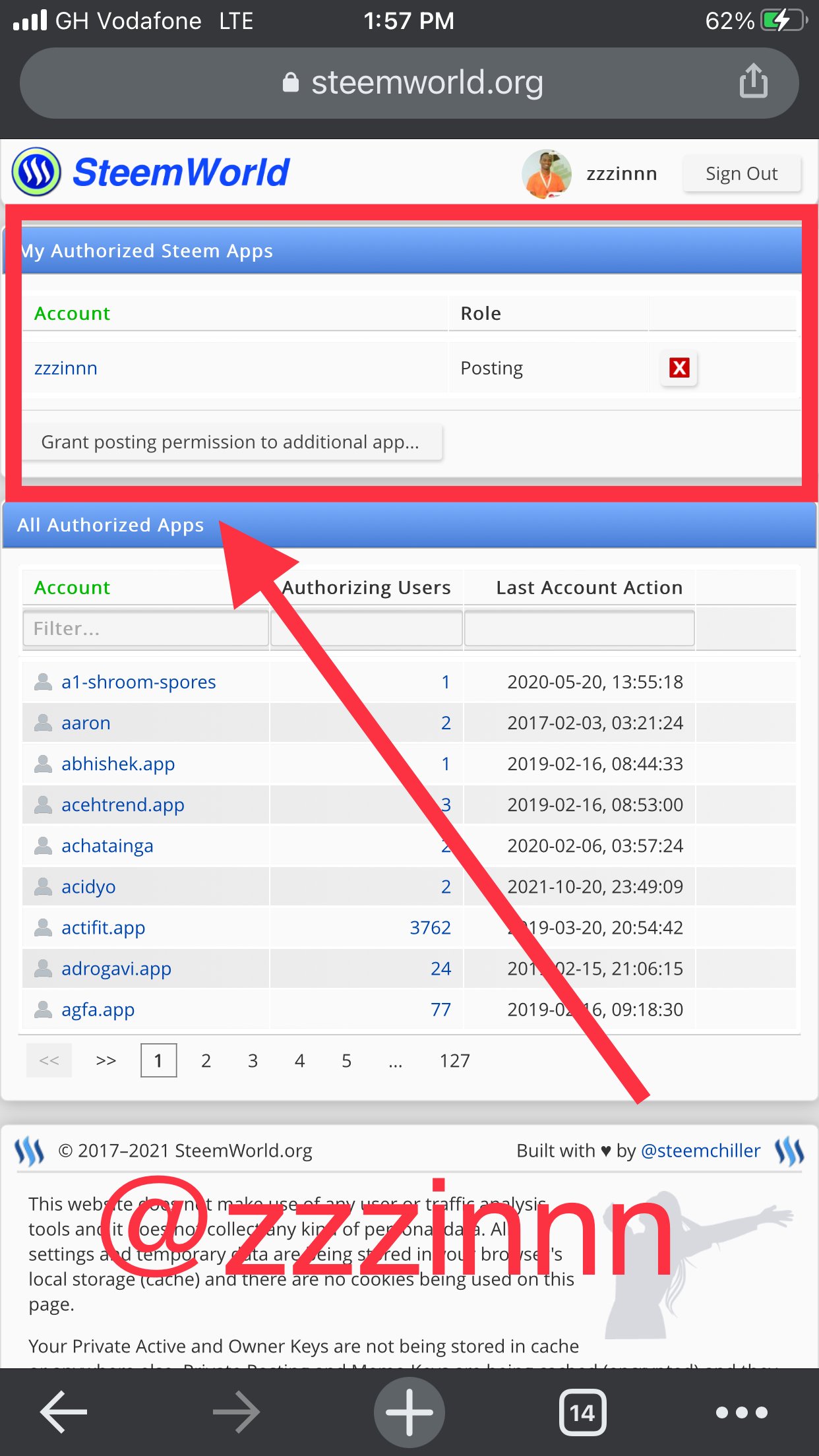Viewport: 819px width, 1456px height.
Task: Open actifit.app account link
Action: pyautogui.click(x=103, y=927)
